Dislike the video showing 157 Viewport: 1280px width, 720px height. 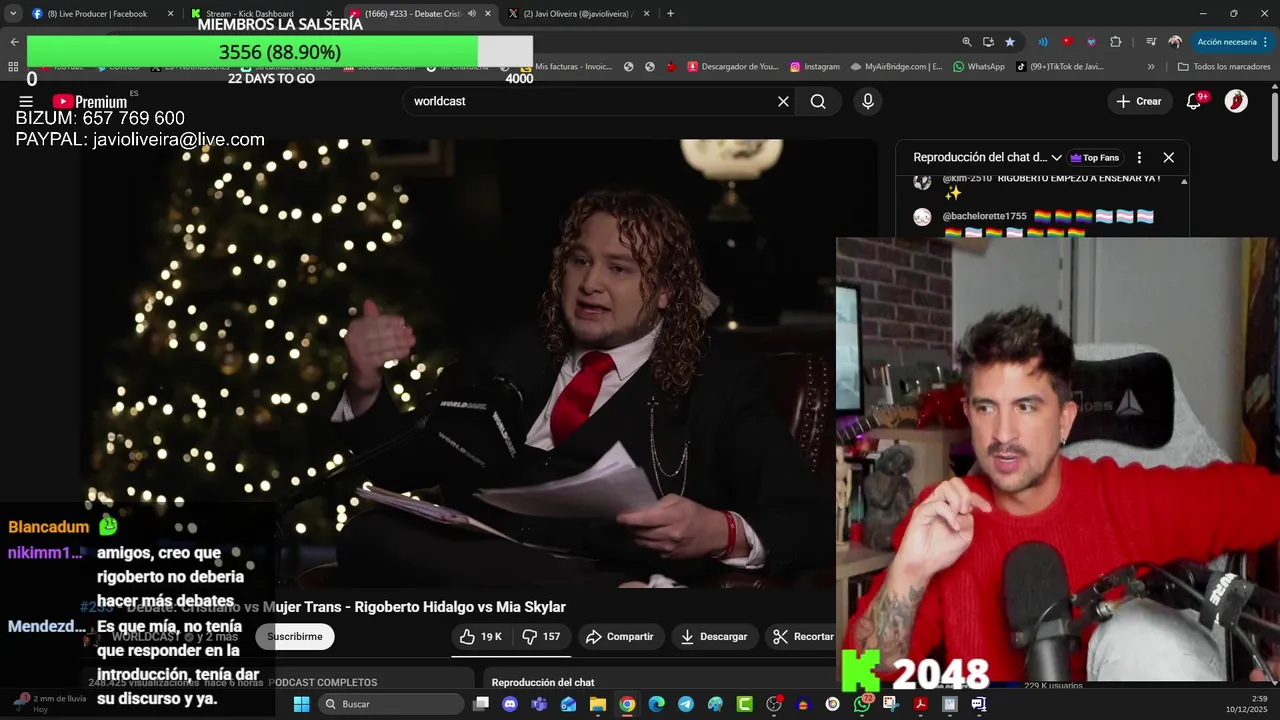(x=541, y=636)
